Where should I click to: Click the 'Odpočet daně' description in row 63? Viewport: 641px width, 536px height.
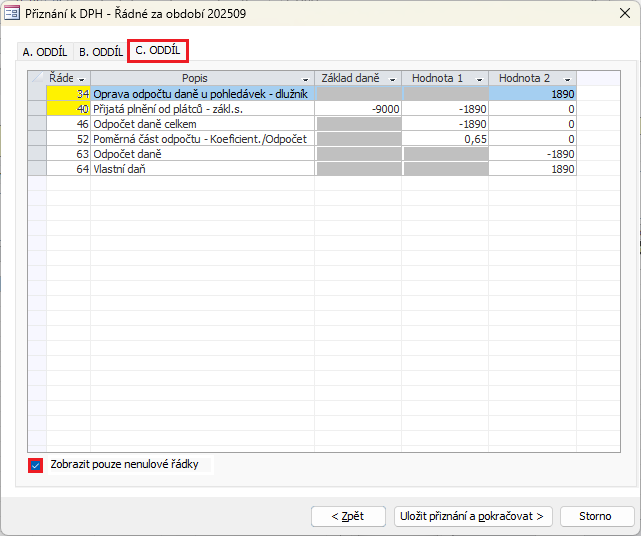[x=127, y=154]
